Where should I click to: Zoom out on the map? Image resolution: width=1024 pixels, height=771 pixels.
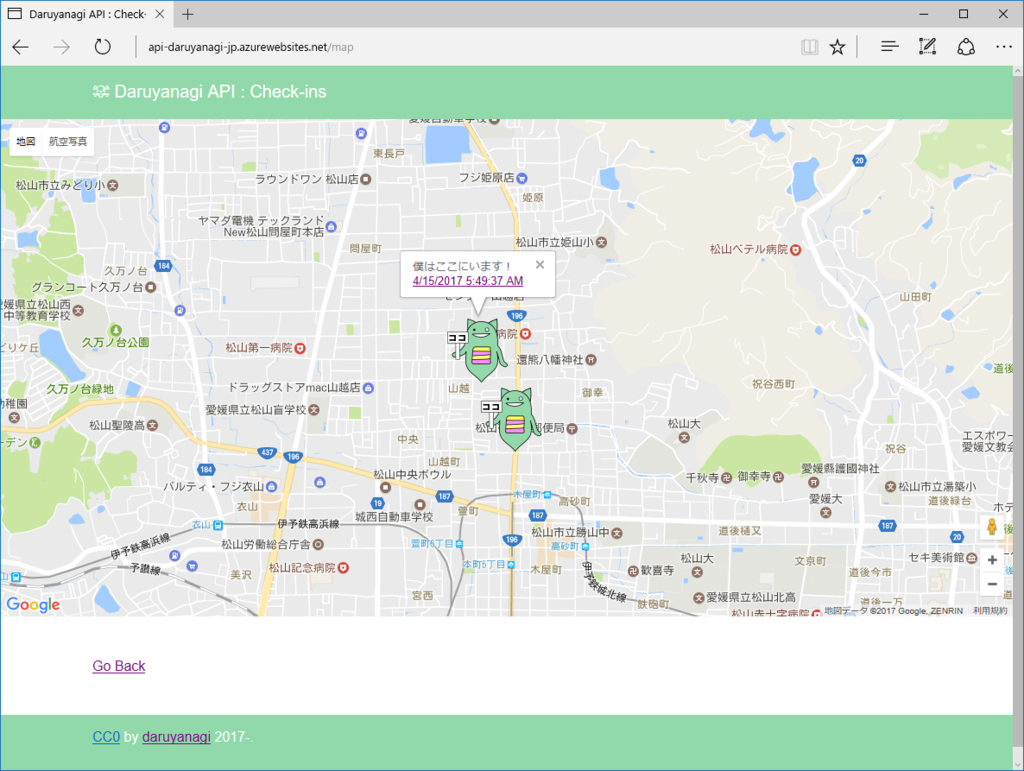pyautogui.click(x=992, y=584)
